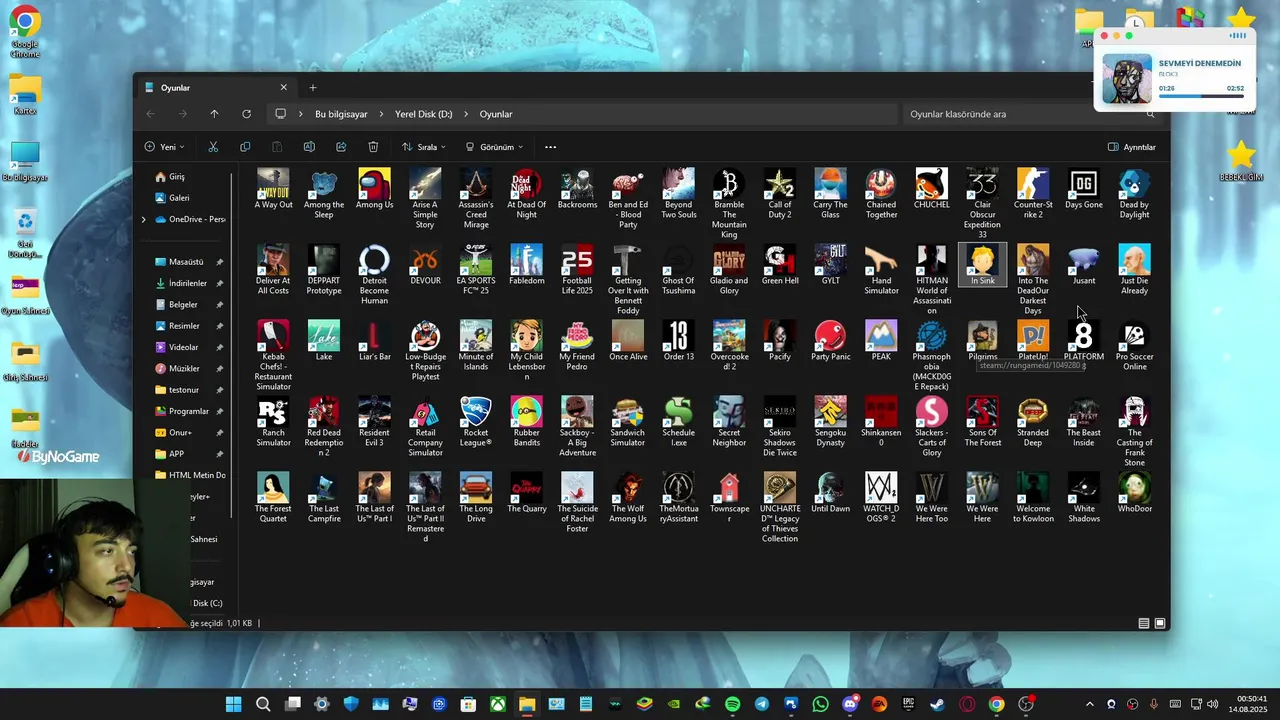
Task: Open Detroit Become Human shortcut
Action: click(x=374, y=275)
